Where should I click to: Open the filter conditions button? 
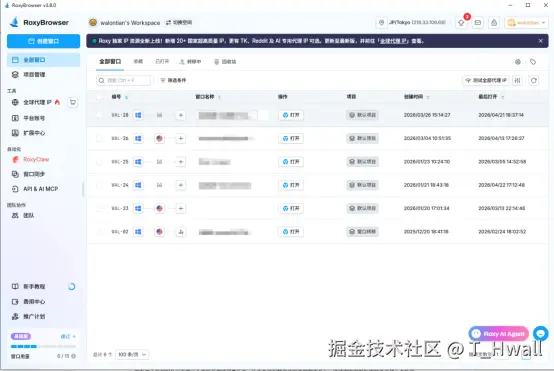(x=173, y=80)
